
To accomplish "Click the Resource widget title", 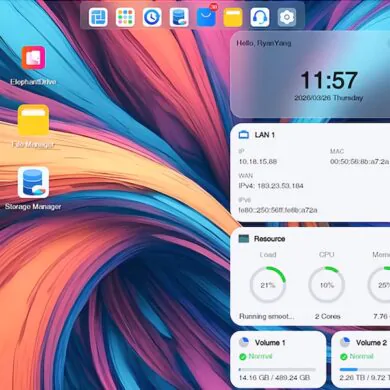I will pyautogui.click(x=269, y=239).
